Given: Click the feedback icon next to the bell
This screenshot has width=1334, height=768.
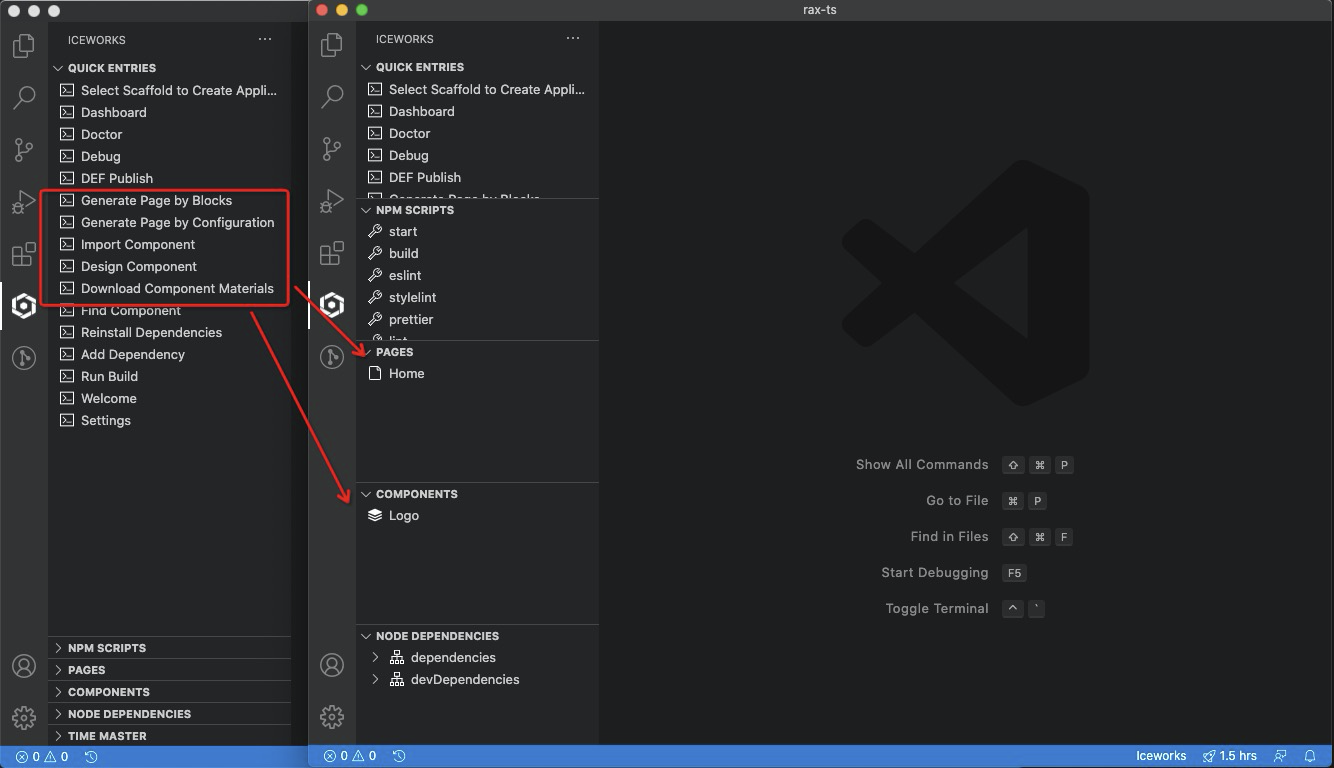Looking at the screenshot, I should [x=1281, y=756].
